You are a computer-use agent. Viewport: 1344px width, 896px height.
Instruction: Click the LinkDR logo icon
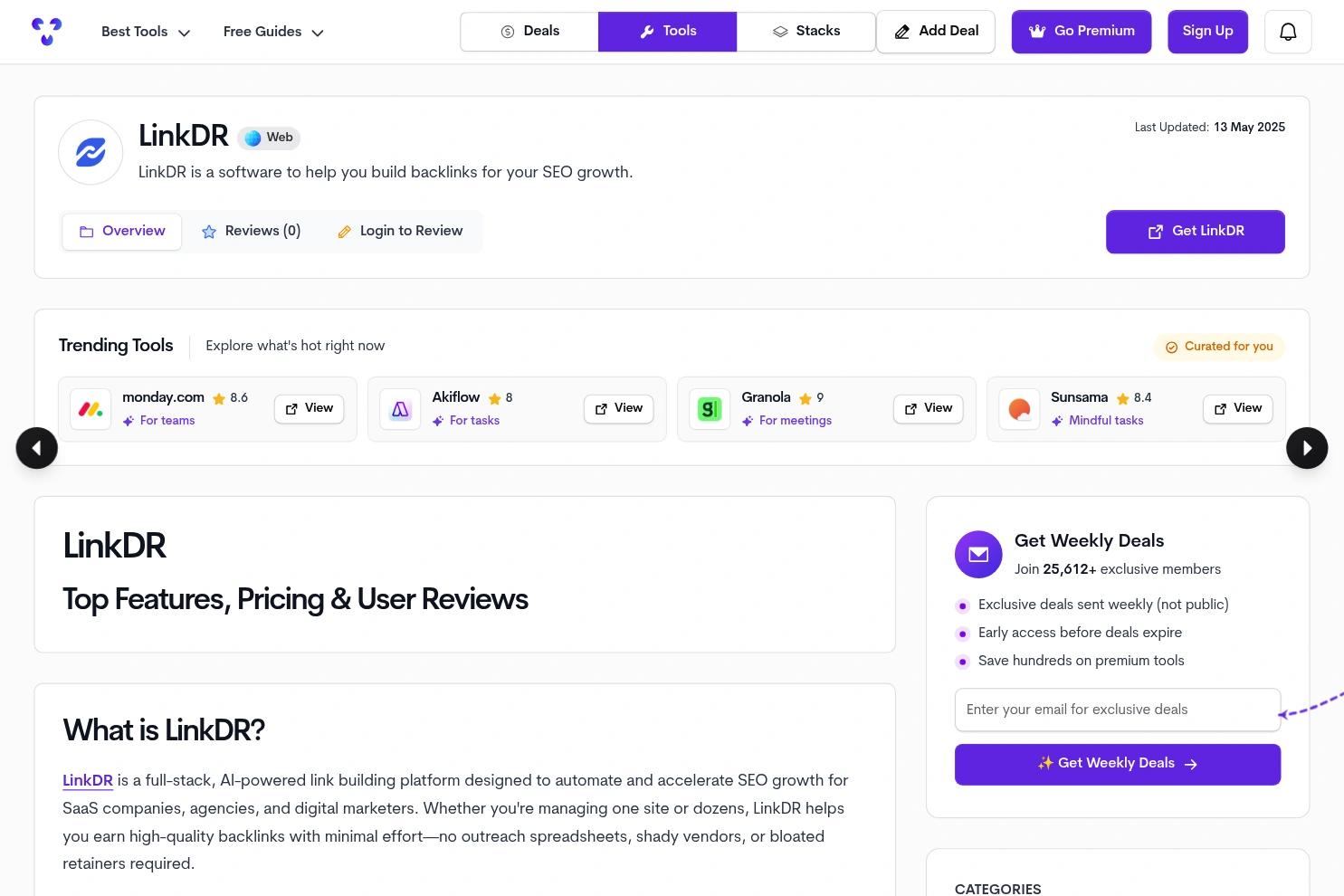tap(91, 152)
